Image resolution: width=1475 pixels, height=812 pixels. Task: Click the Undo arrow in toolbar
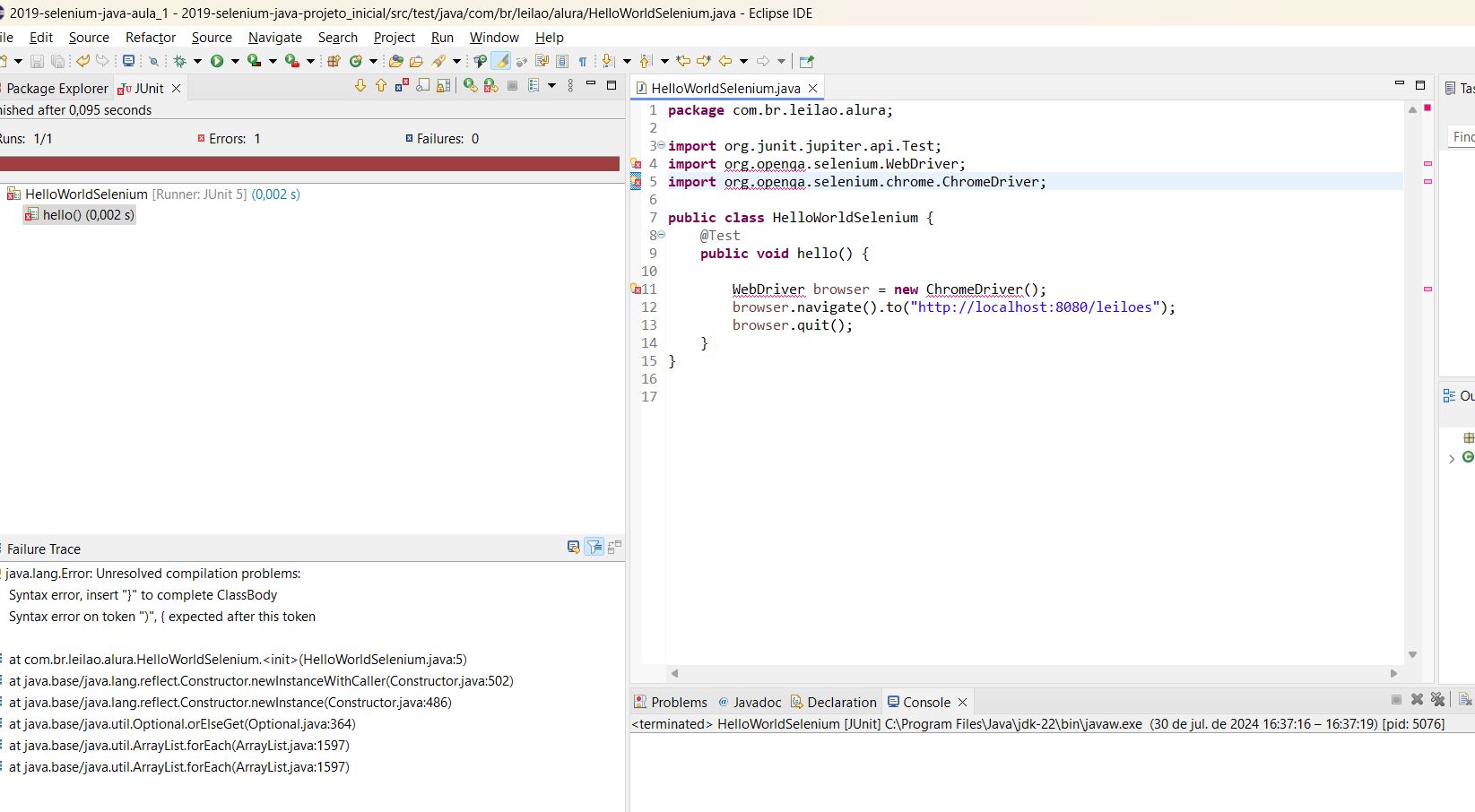point(82,61)
